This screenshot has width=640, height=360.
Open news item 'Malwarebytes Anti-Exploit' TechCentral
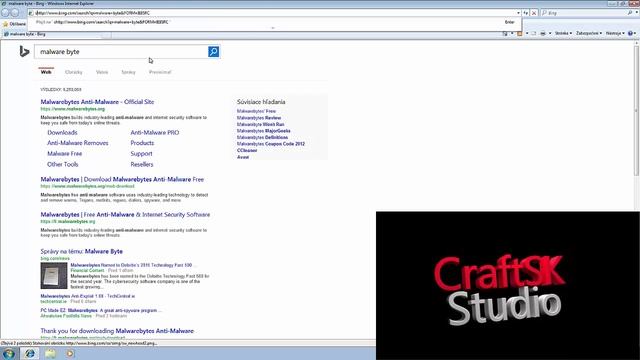point(88,296)
